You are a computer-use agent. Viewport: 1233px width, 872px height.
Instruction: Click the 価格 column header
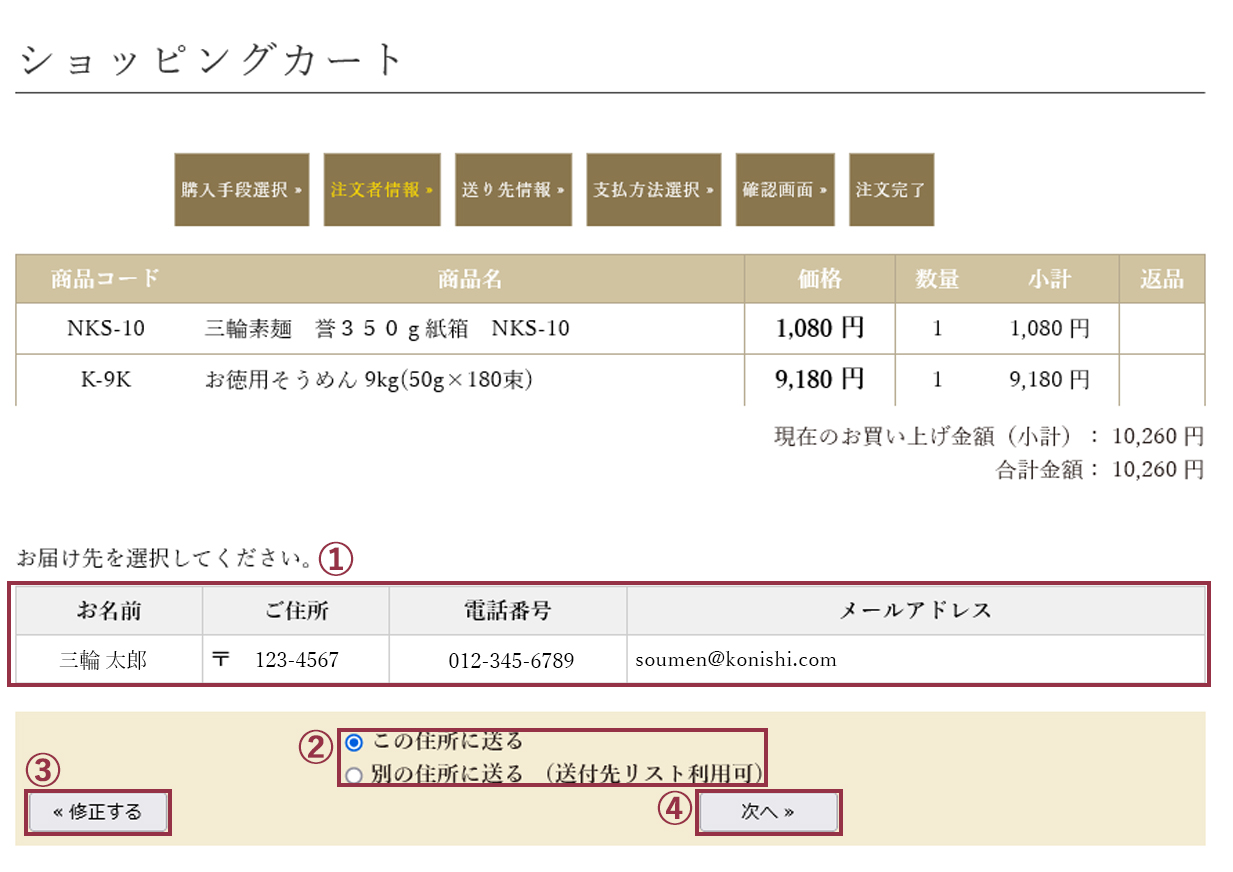tap(818, 279)
